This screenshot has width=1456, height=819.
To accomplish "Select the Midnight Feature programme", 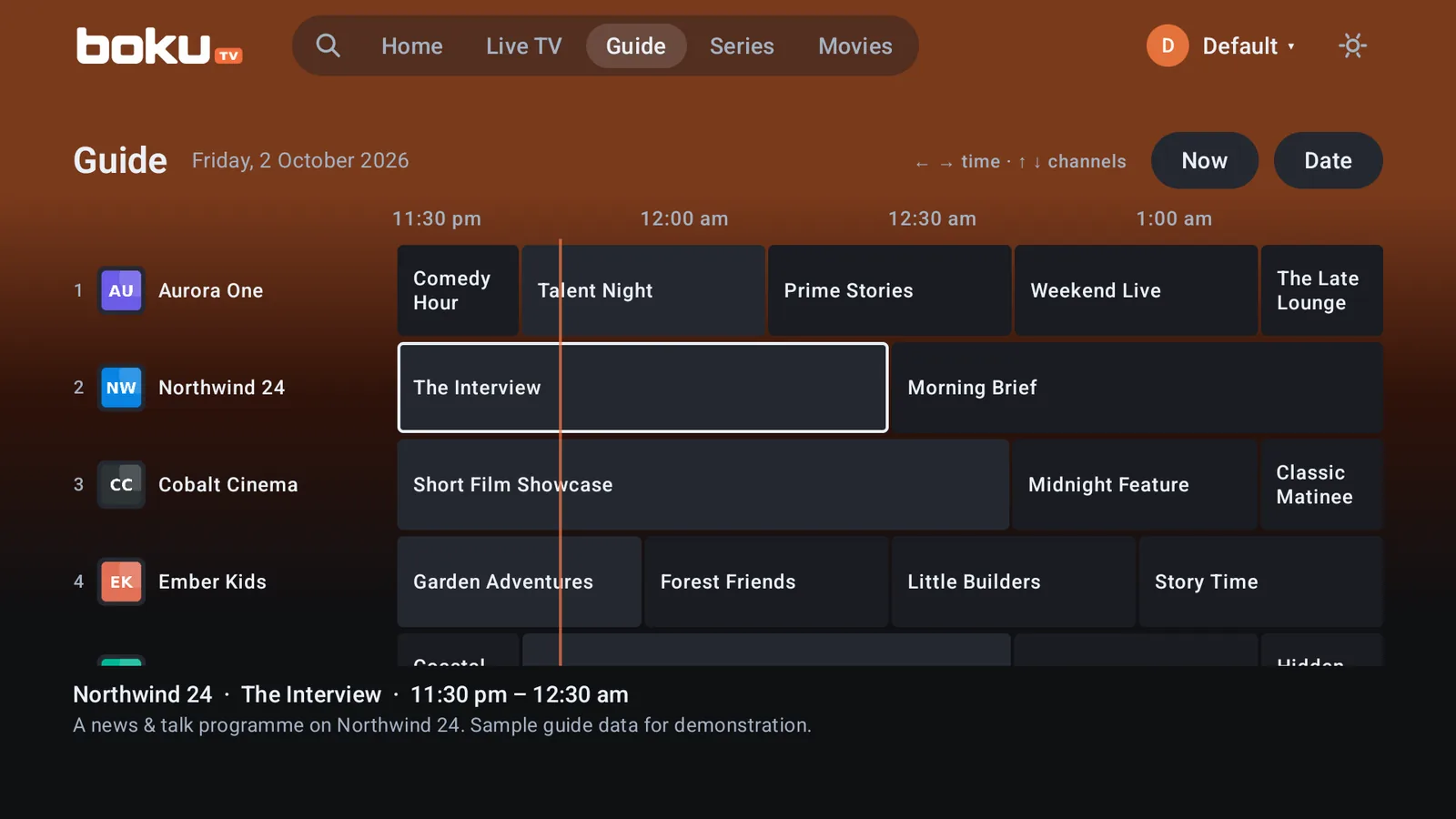I will [1135, 485].
